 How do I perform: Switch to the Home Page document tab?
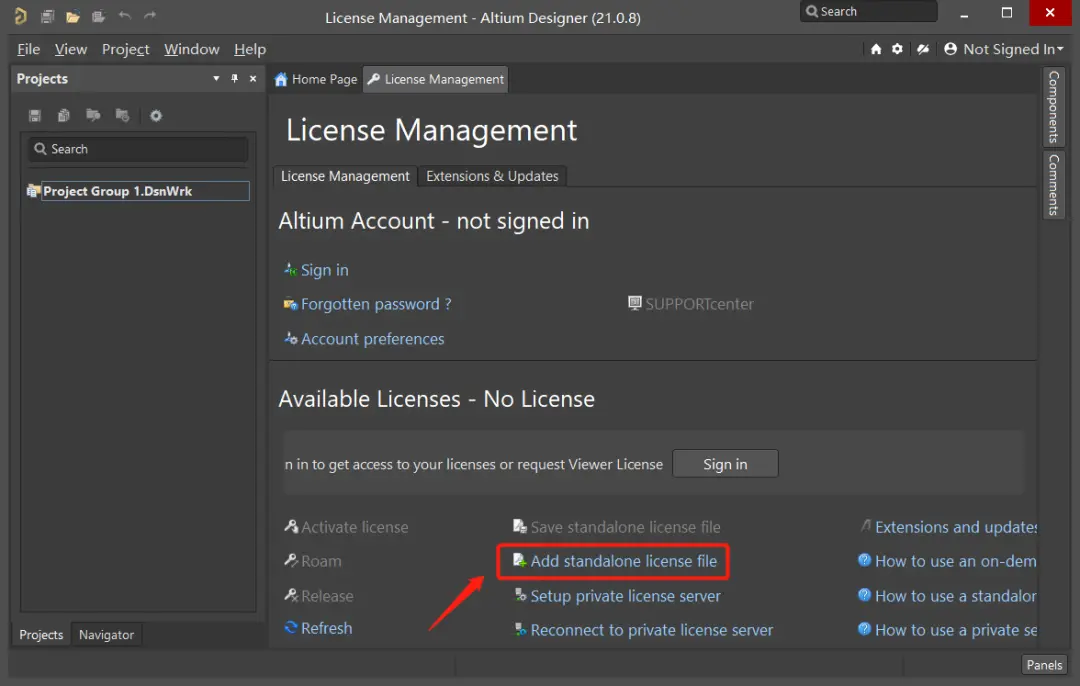click(x=316, y=79)
